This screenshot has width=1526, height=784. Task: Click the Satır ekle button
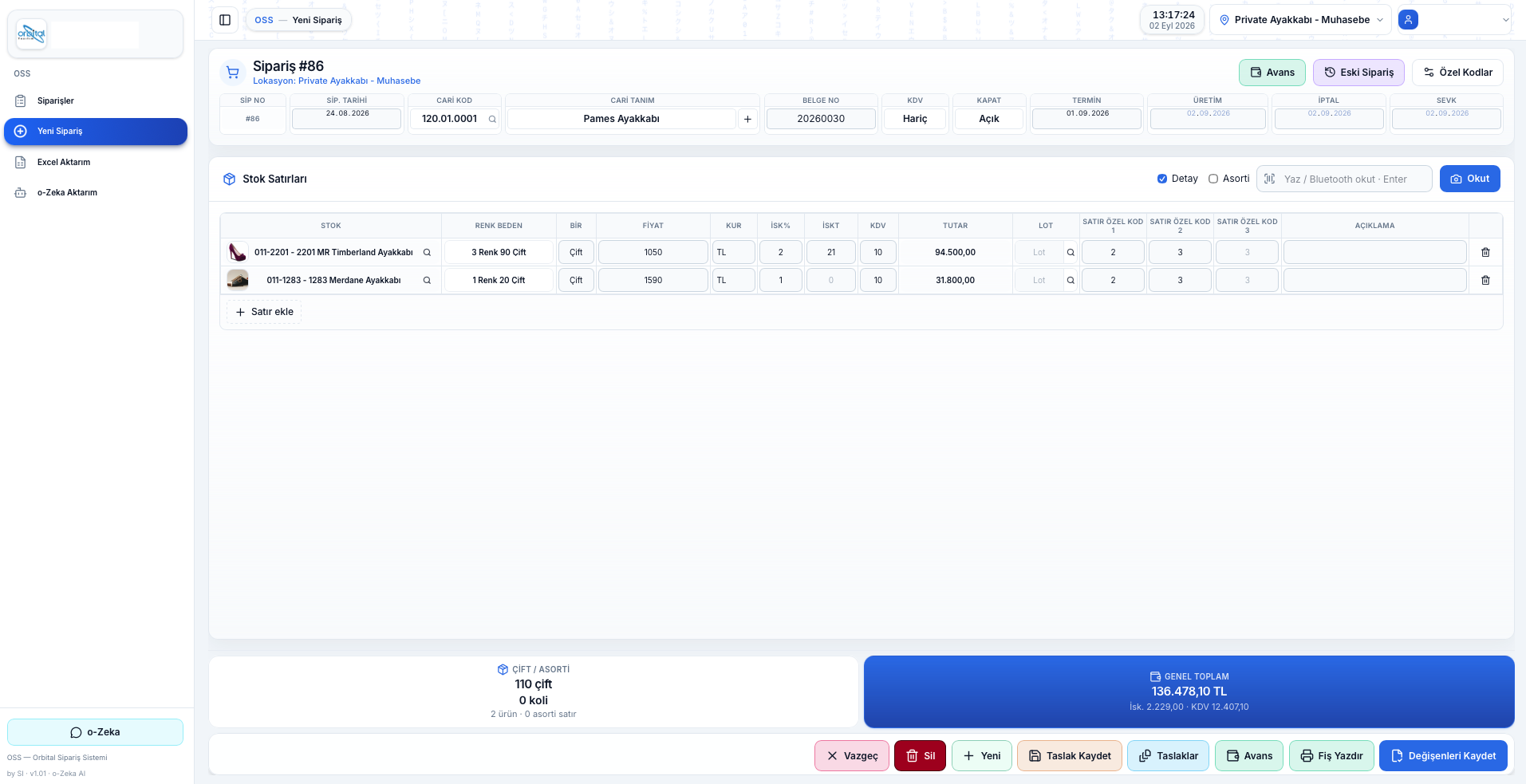coord(264,312)
